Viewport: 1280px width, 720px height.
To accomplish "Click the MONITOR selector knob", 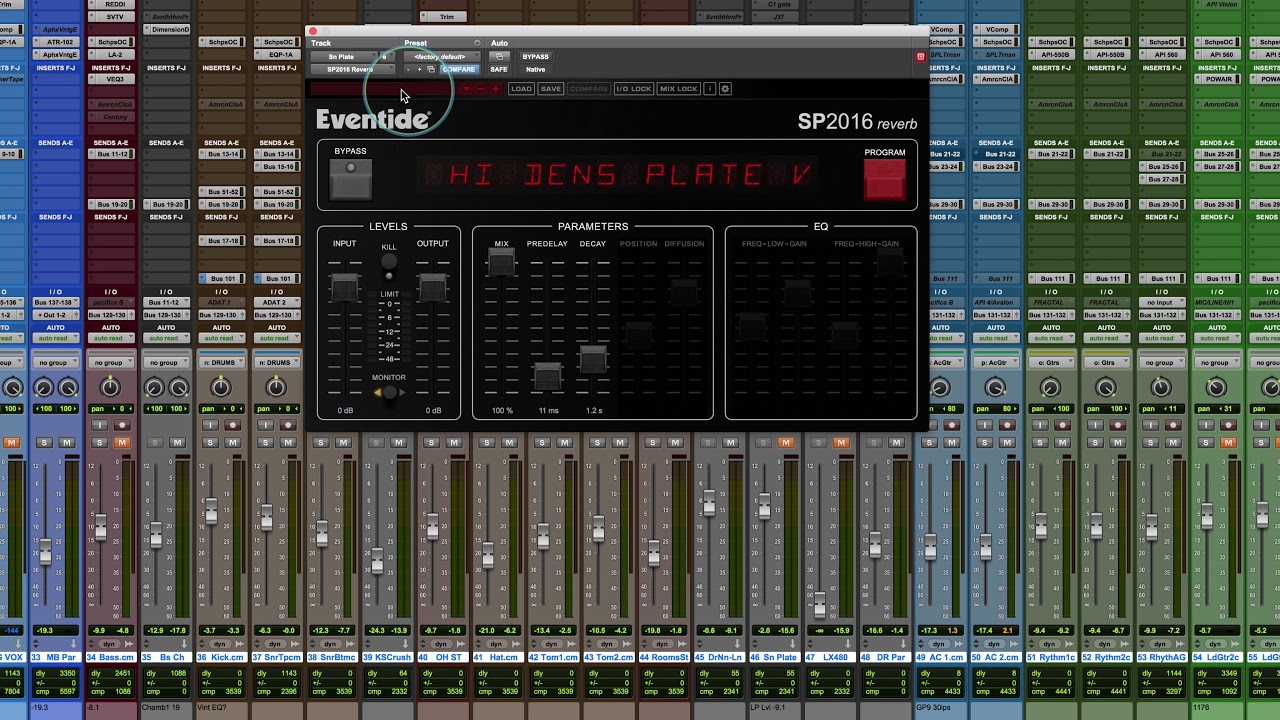I will 389,392.
